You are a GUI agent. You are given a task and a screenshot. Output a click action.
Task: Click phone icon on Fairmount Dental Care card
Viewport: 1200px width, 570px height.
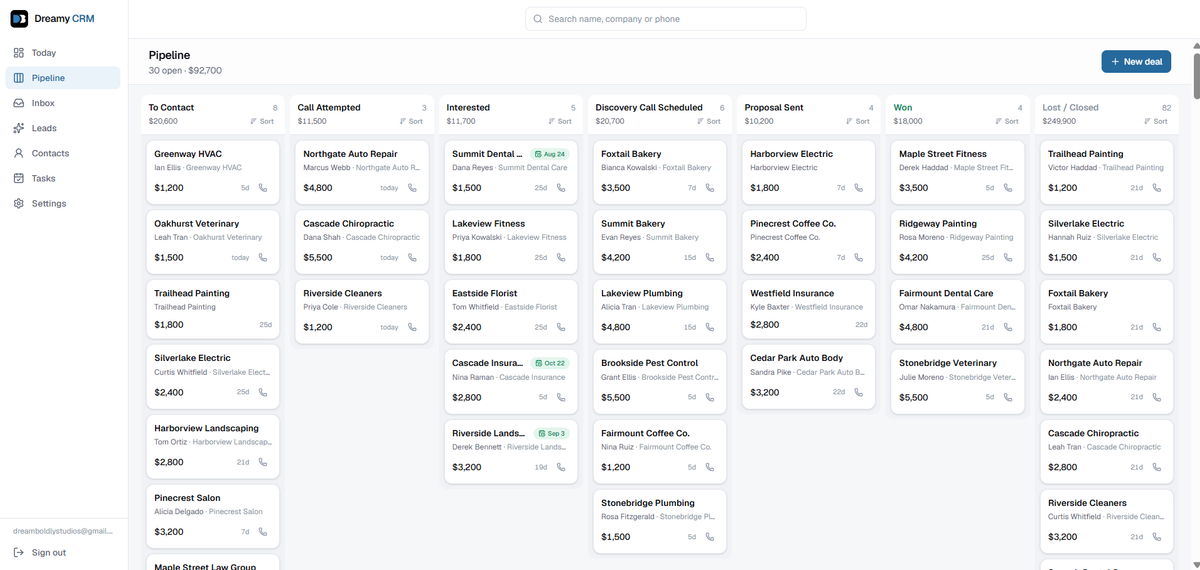click(x=1008, y=327)
